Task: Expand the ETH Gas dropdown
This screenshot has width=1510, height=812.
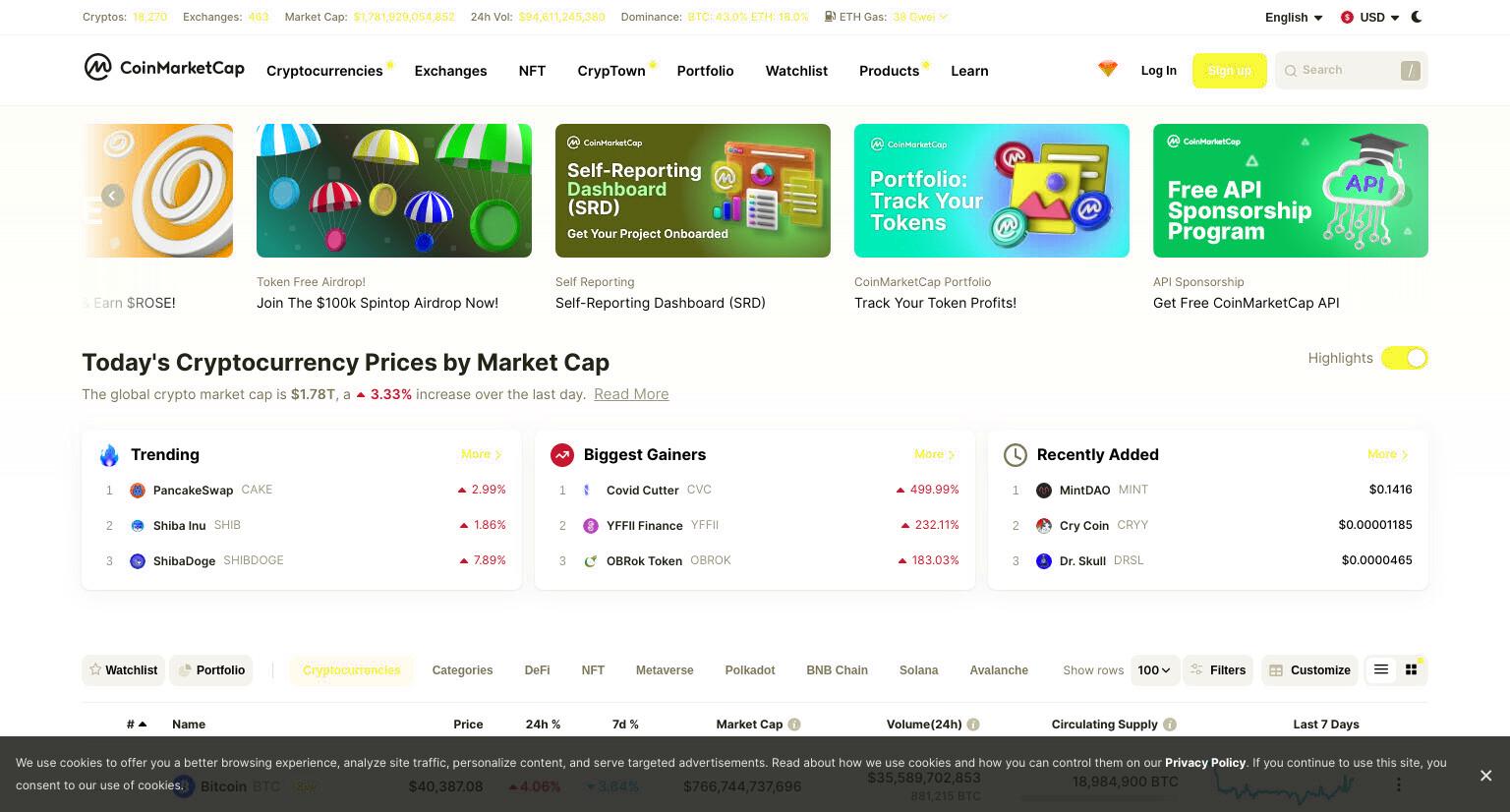Action: coord(919,17)
